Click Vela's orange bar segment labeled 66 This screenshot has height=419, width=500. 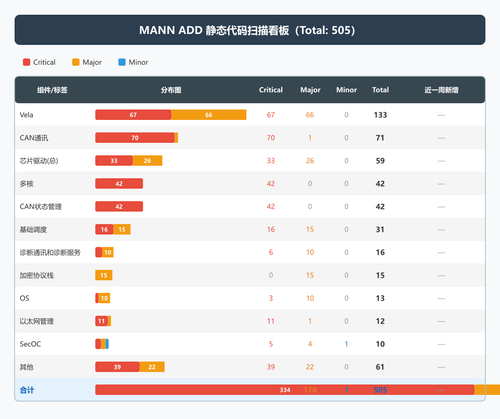tap(209, 115)
